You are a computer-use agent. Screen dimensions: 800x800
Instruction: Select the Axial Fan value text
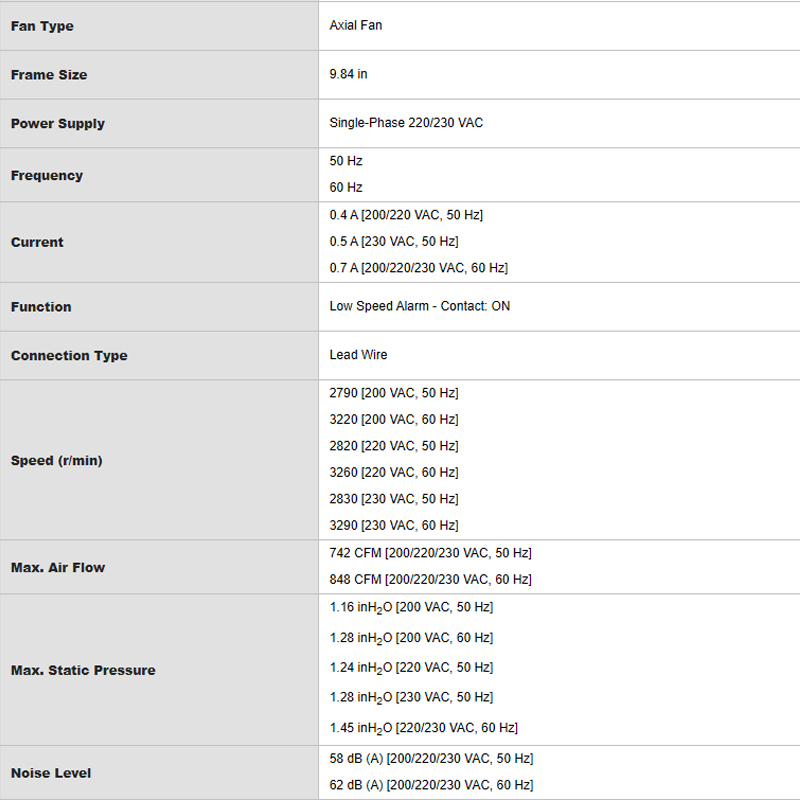click(x=356, y=25)
